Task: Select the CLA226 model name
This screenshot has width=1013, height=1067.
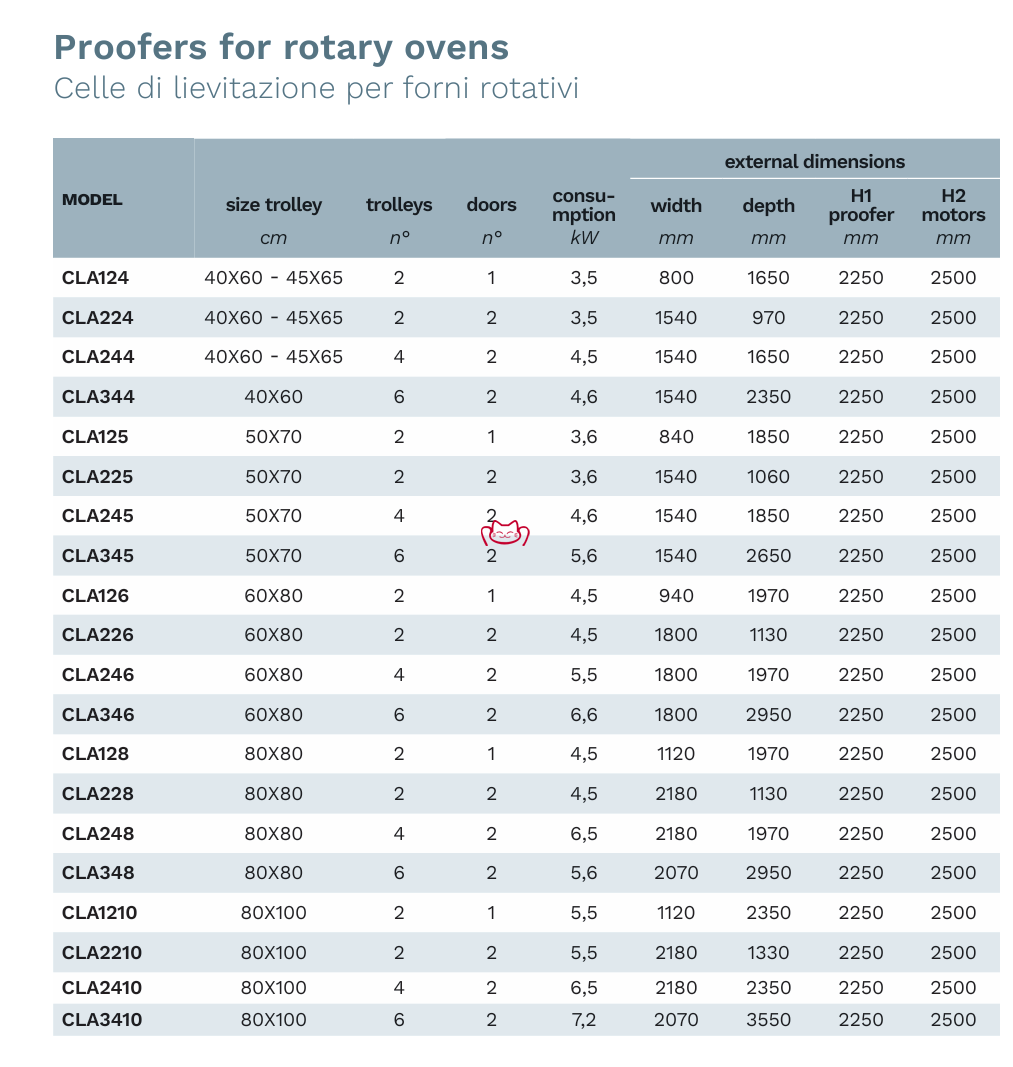Action: (98, 635)
